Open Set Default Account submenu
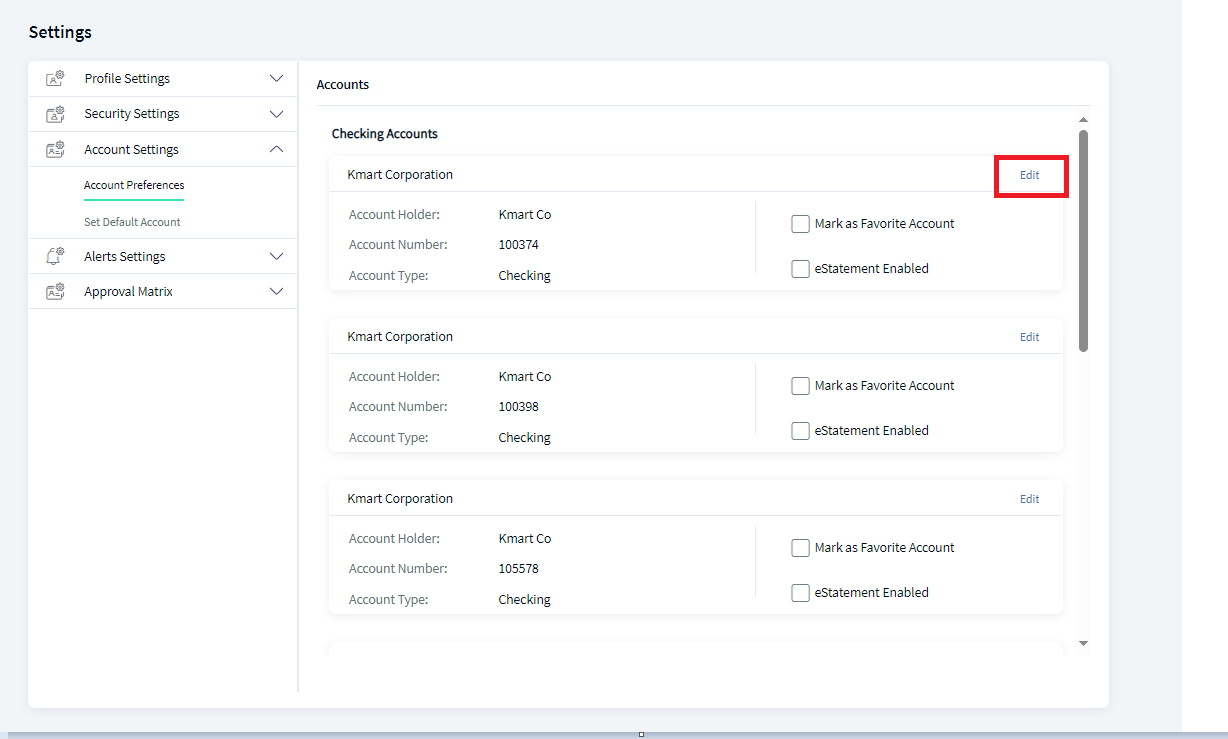Viewport: 1228px width, 739px height. [x=132, y=222]
